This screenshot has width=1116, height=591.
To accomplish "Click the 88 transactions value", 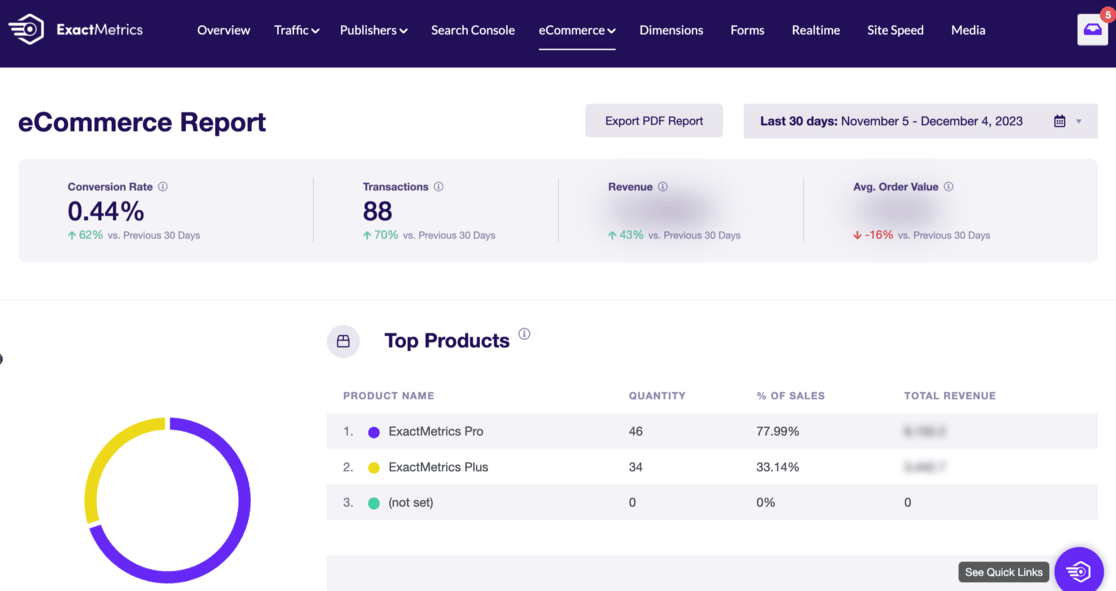I will click(377, 211).
